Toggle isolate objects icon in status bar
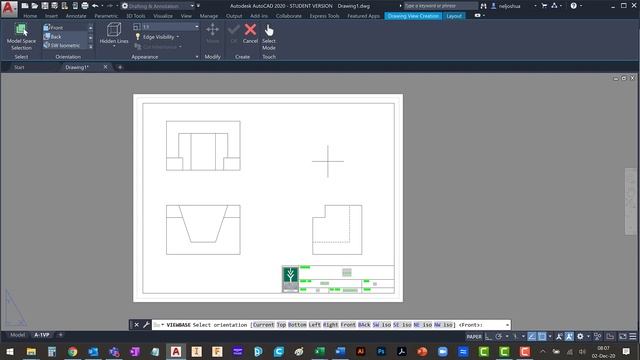The width and height of the screenshot is (640, 360). coord(610,336)
